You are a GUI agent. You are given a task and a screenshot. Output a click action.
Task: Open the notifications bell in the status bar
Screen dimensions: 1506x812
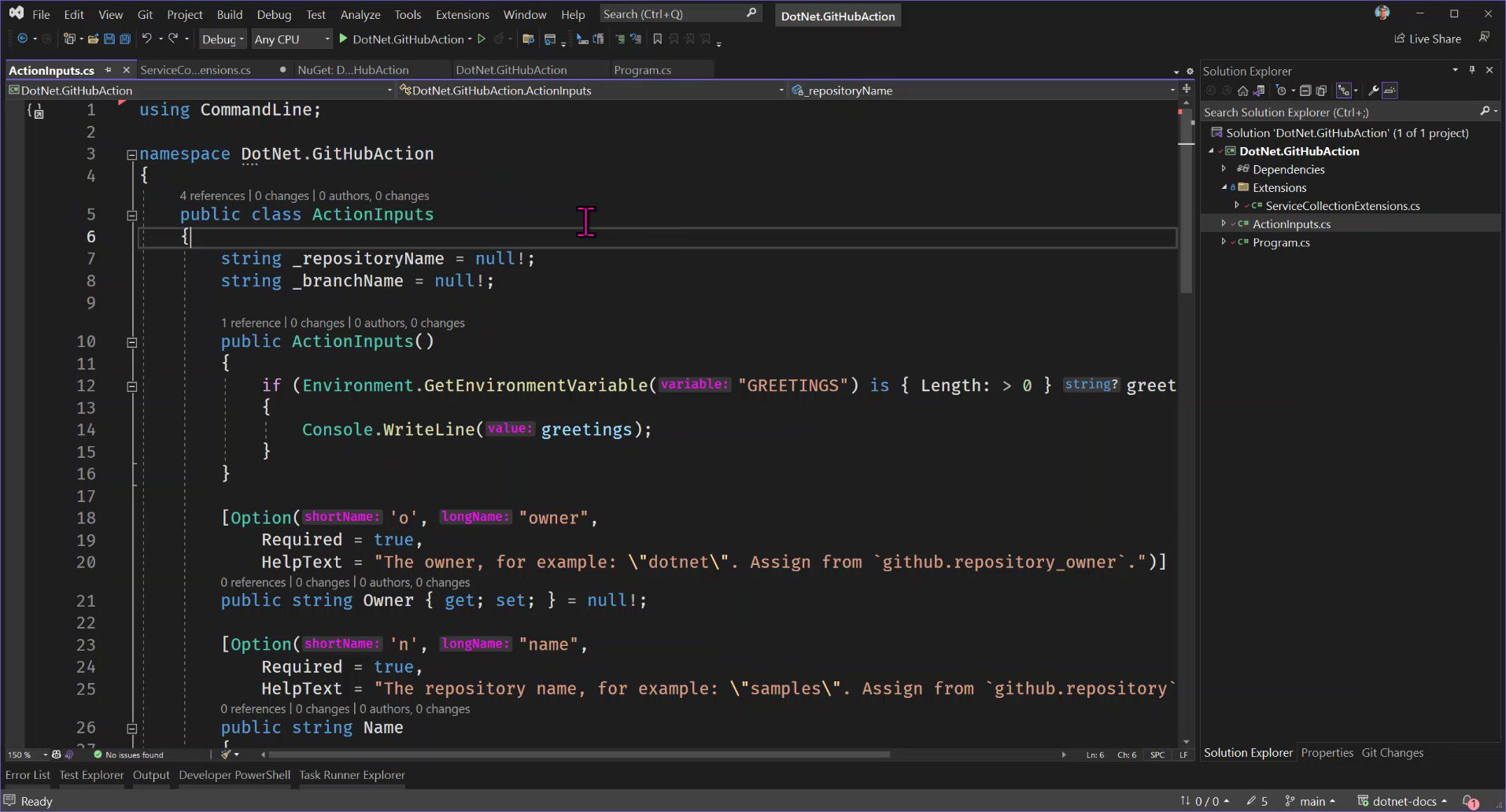click(x=1470, y=801)
